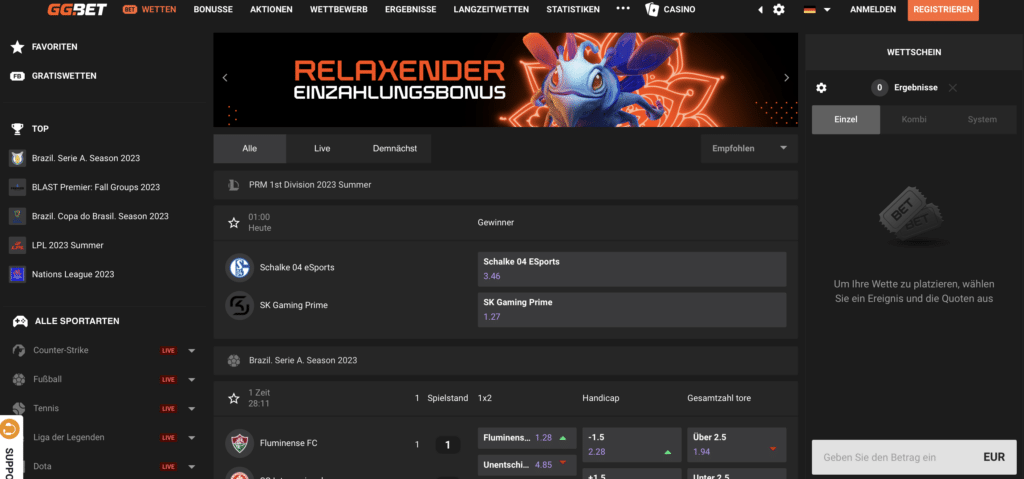1024x479 pixels.
Task: Open settings gear in top navigation
Action: tap(778, 10)
